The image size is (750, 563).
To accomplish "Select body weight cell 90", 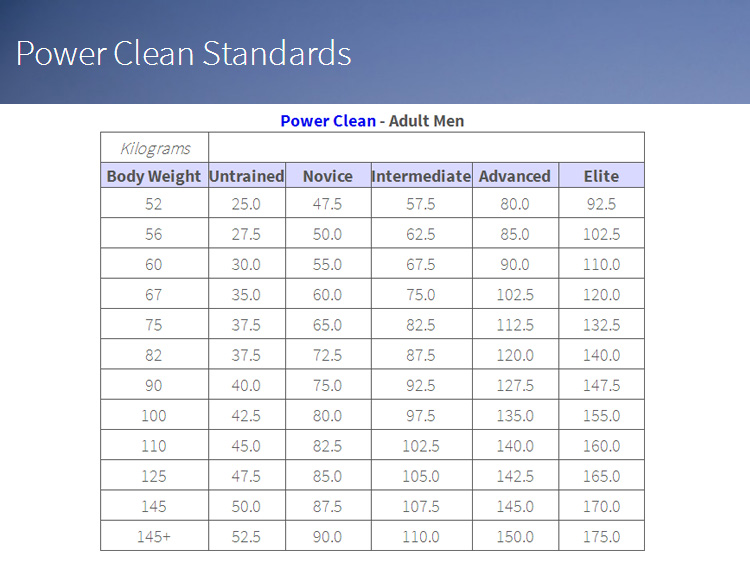I will [x=154, y=386].
